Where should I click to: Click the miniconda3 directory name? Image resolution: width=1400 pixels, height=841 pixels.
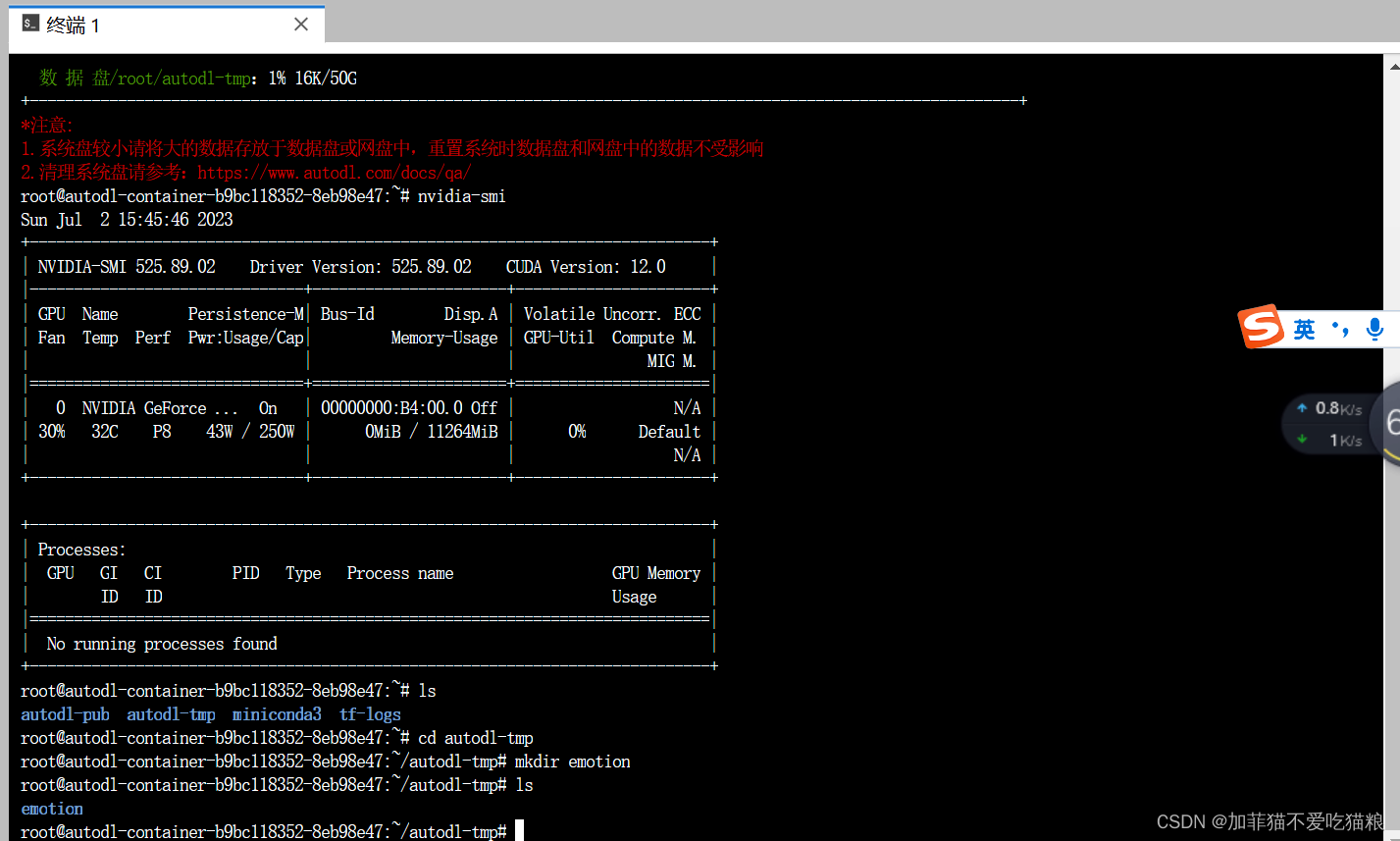click(x=277, y=714)
